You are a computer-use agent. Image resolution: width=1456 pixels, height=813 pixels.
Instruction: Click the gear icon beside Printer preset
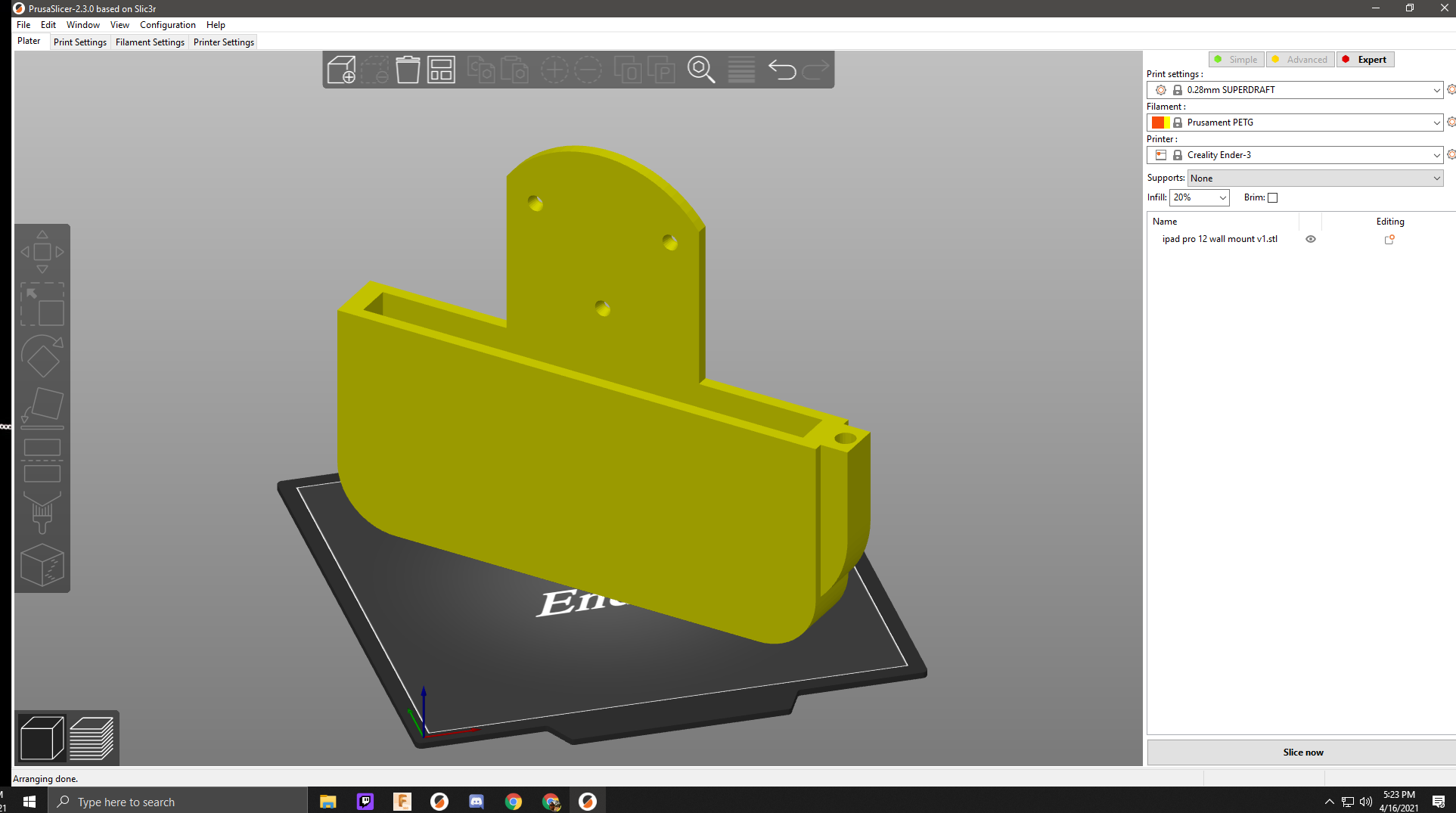tap(1451, 154)
